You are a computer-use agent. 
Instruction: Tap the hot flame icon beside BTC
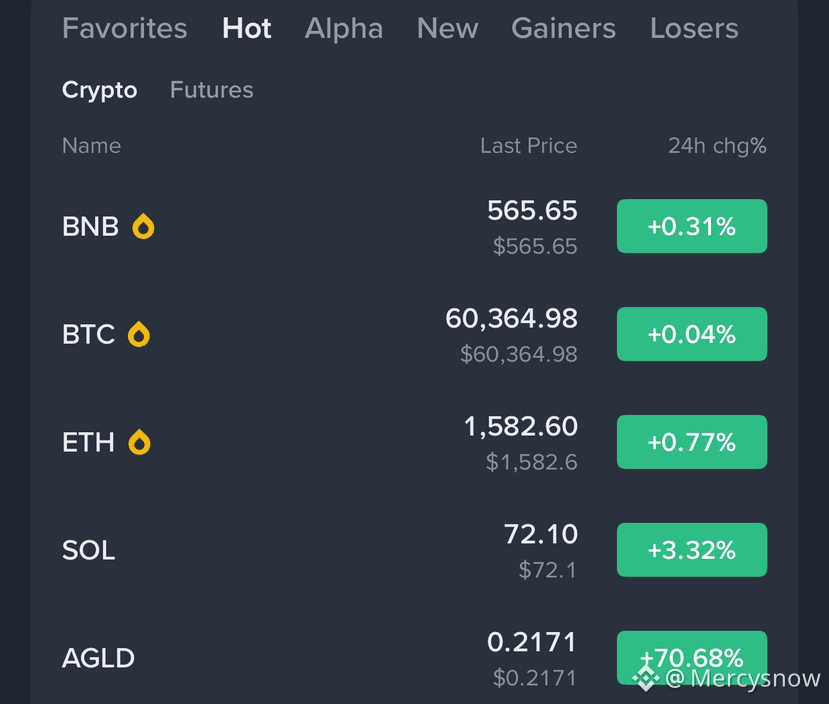tap(139, 334)
